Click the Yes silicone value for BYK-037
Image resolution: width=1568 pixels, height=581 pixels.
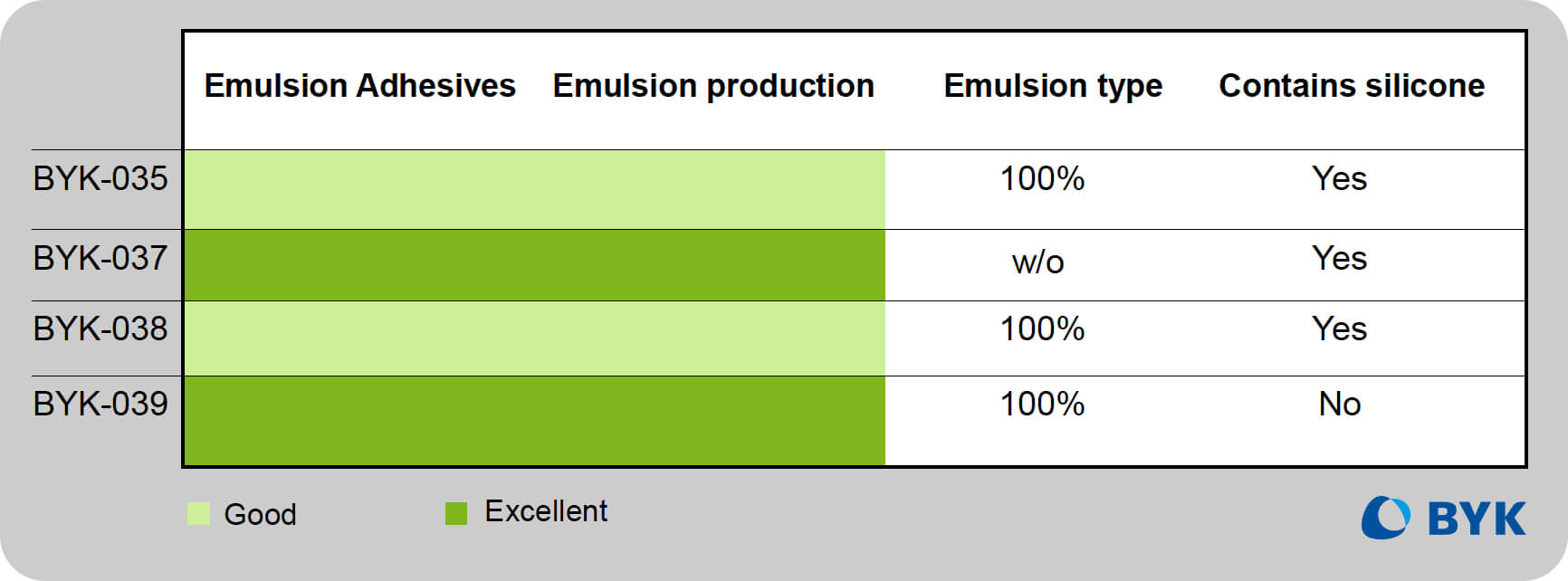[1340, 259]
